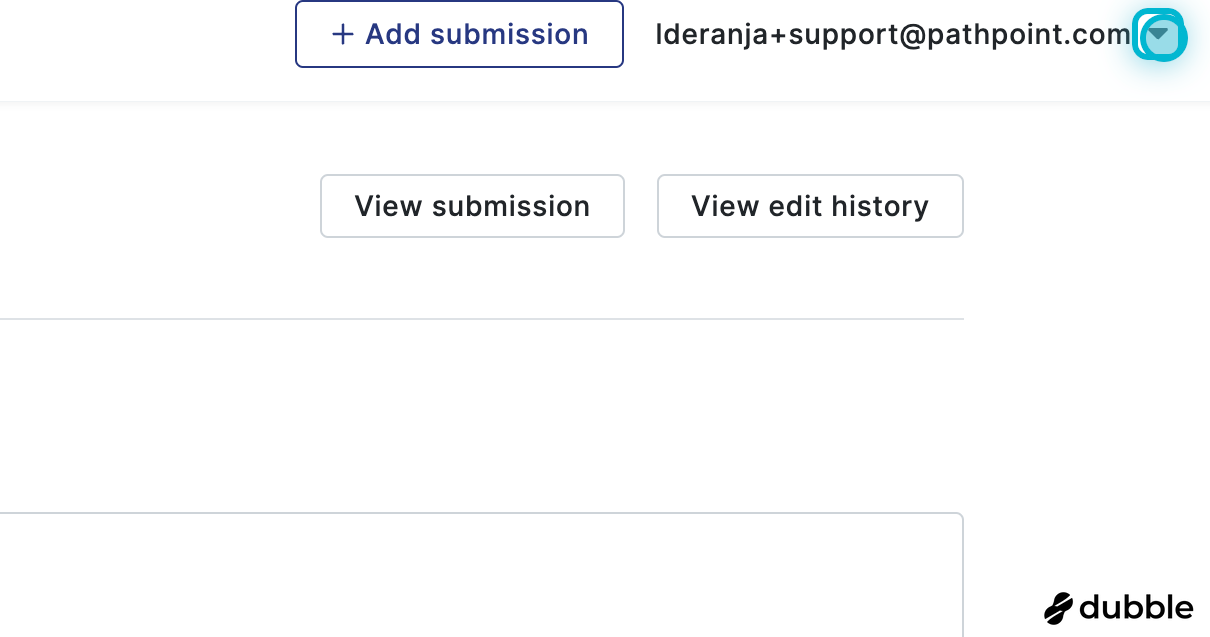
Task: Click the dubble watermark in bottom corner
Action: pyautogui.click(x=1118, y=607)
